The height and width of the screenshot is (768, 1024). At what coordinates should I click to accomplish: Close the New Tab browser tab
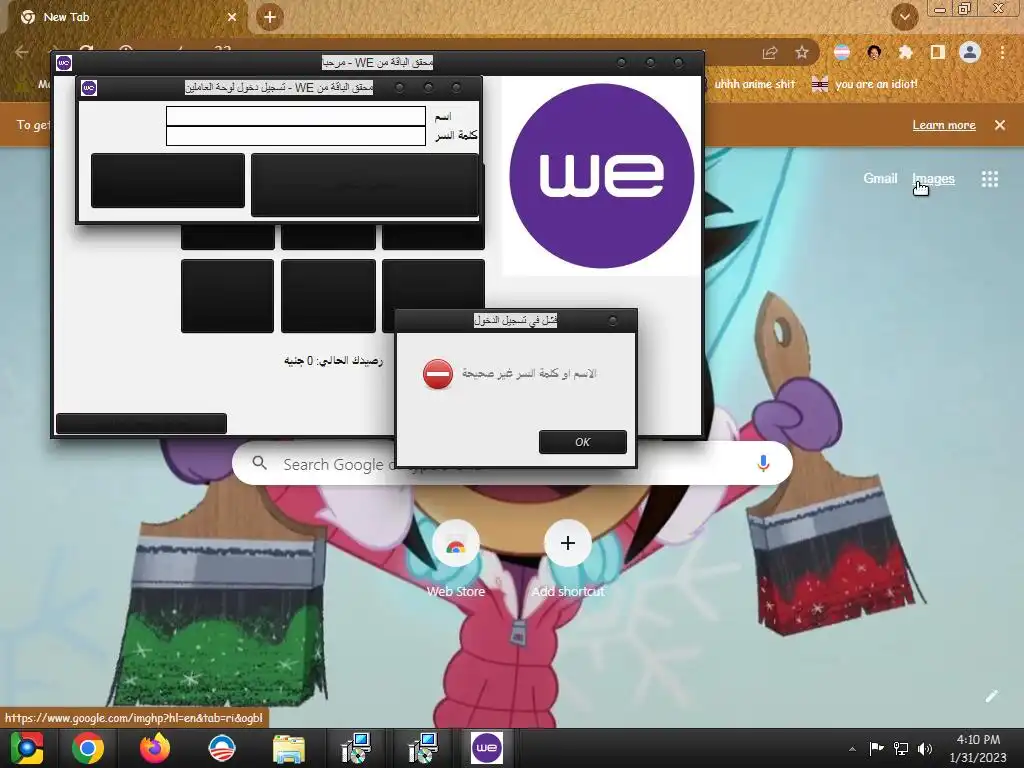[x=232, y=17]
